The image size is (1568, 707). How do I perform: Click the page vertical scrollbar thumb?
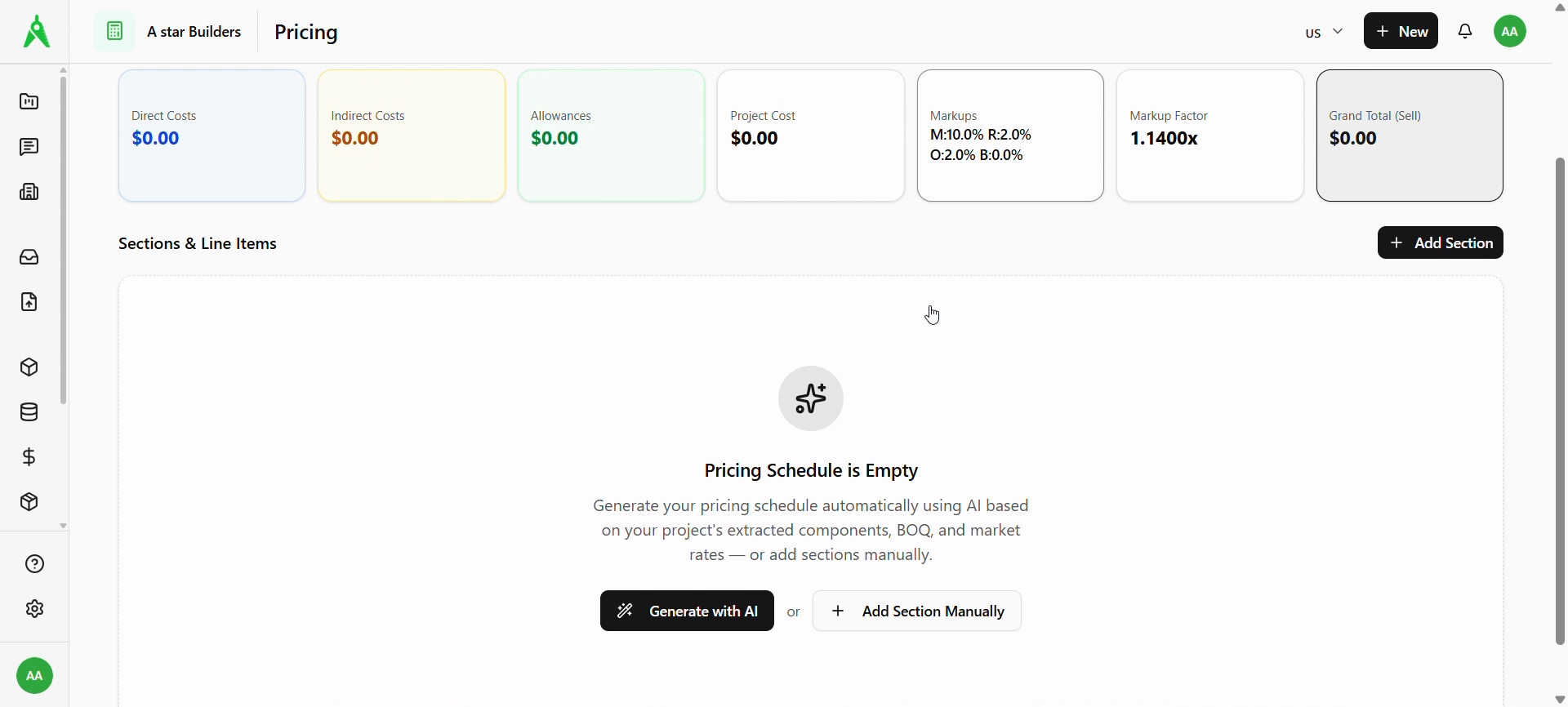click(1561, 400)
